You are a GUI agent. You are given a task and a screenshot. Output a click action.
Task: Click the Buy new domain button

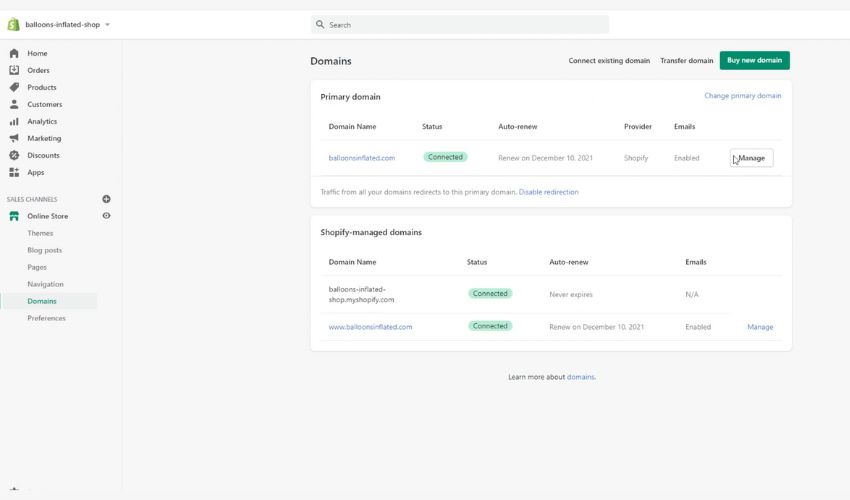point(754,60)
